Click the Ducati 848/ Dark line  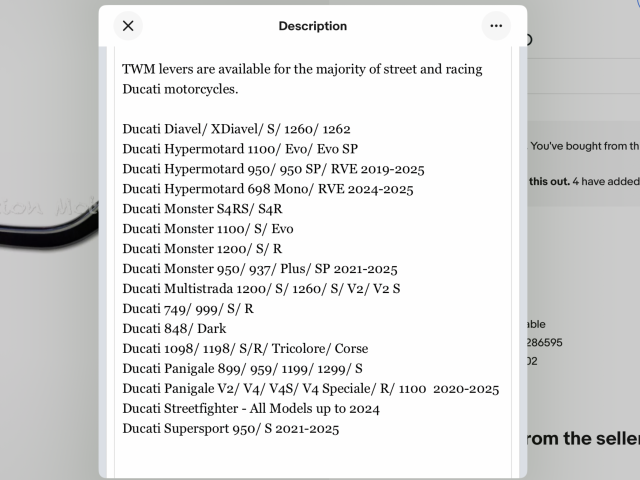[174, 329]
